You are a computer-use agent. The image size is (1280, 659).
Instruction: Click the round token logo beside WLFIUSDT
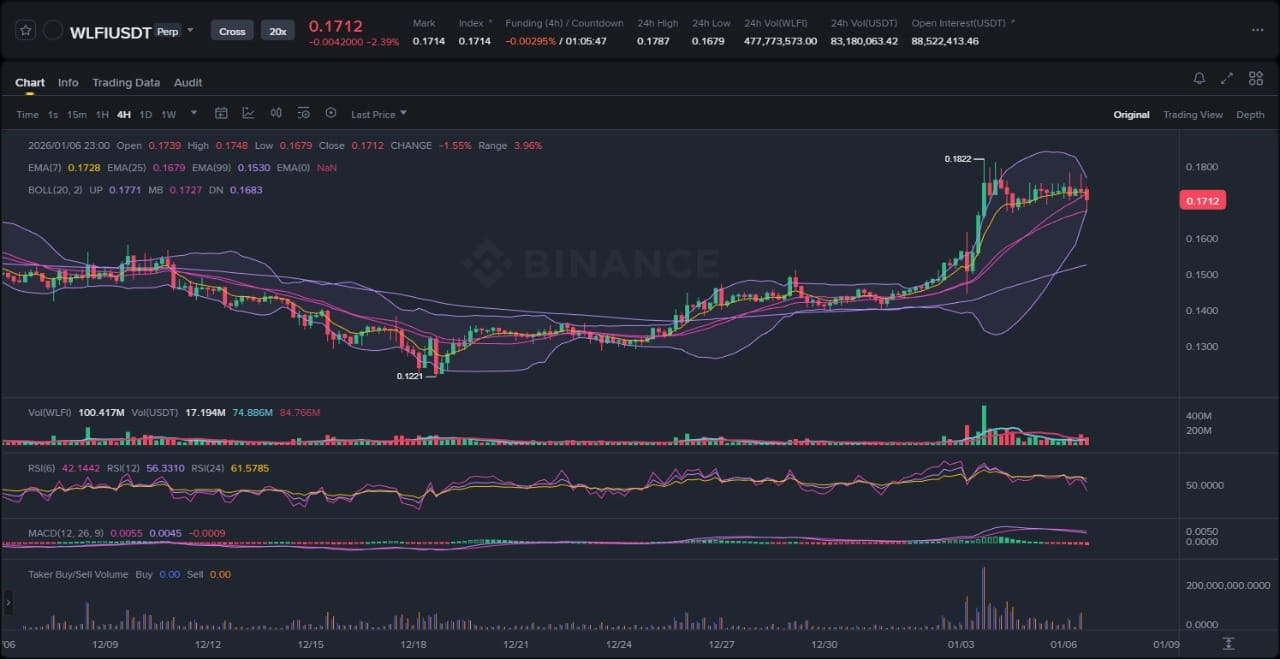[53, 31]
